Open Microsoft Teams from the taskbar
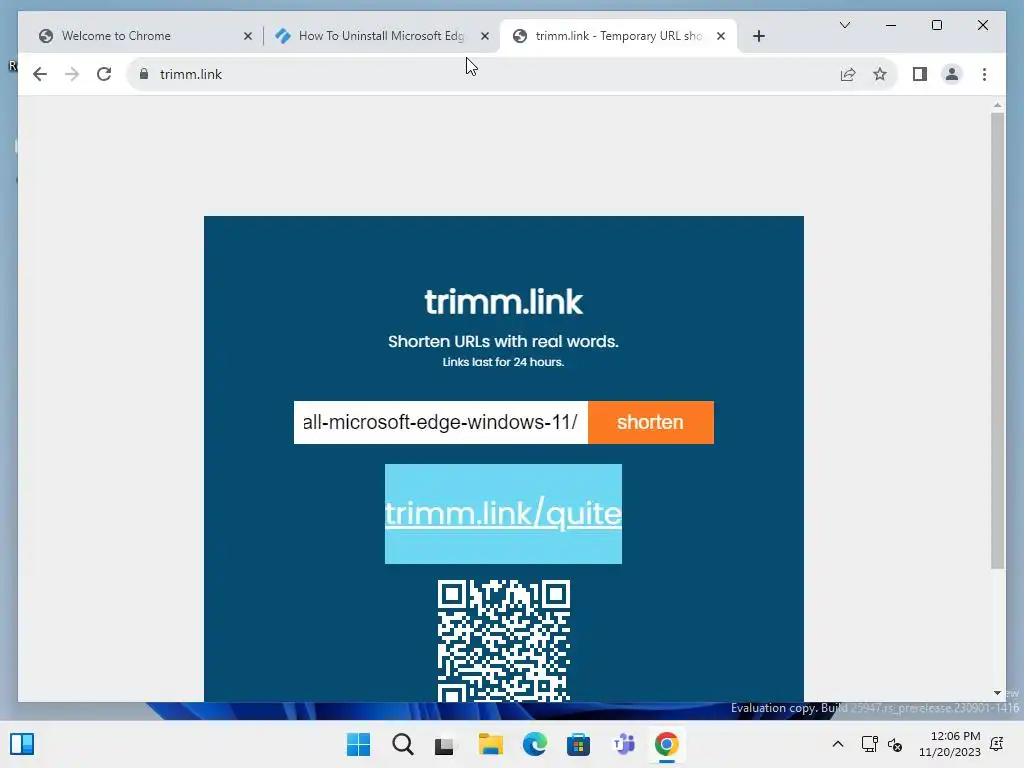 click(623, 744)
